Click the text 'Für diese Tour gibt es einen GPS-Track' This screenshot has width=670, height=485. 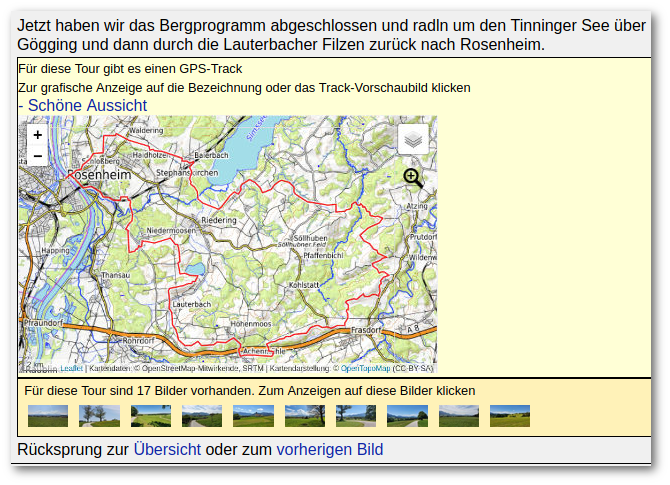pos(130,69)
